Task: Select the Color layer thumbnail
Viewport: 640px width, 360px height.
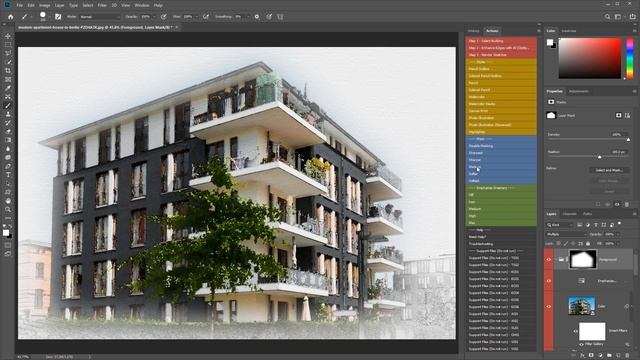Action: click(581, 306)
